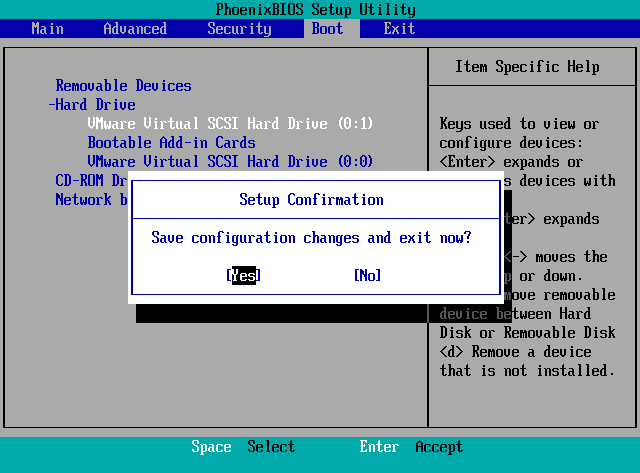640x473 pixels.
Task: Click the PhoenixBIOS Setup Utility title
Action: point(316,9)
